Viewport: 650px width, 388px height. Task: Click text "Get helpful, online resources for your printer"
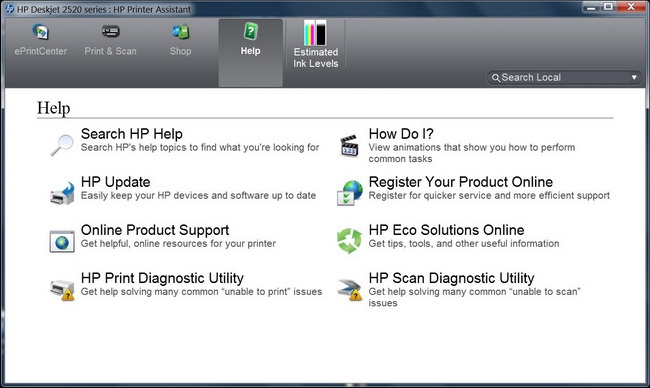click(x=178, y=244)
